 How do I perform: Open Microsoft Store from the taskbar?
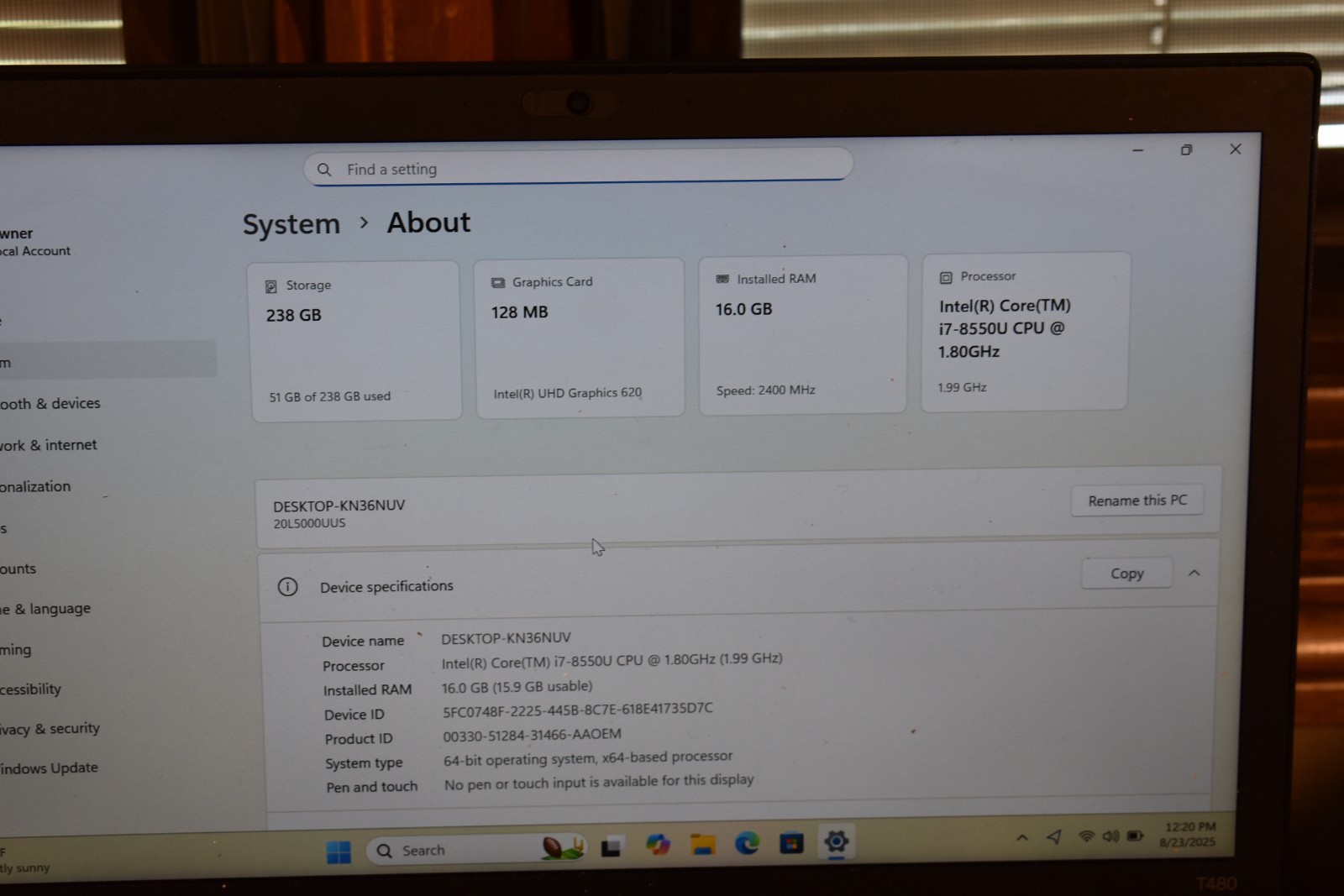click(791, 842)
